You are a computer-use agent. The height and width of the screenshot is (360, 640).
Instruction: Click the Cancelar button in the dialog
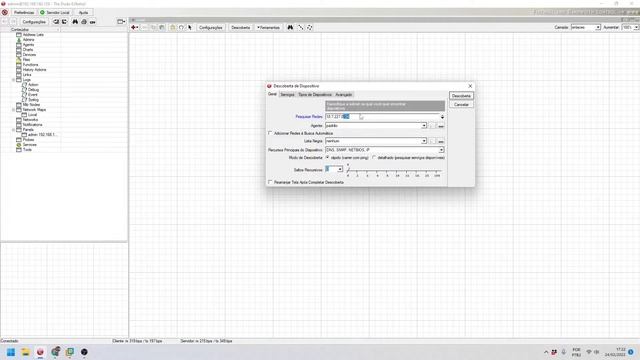pyautogui.click(x=461, y=105)
